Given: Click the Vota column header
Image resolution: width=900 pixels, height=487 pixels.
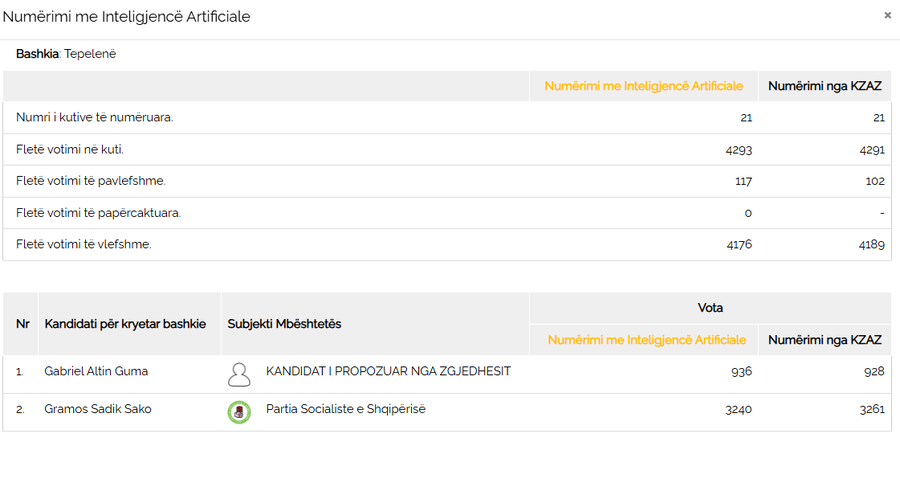Looking at the screenshot, I should click(x=710, y=308).
